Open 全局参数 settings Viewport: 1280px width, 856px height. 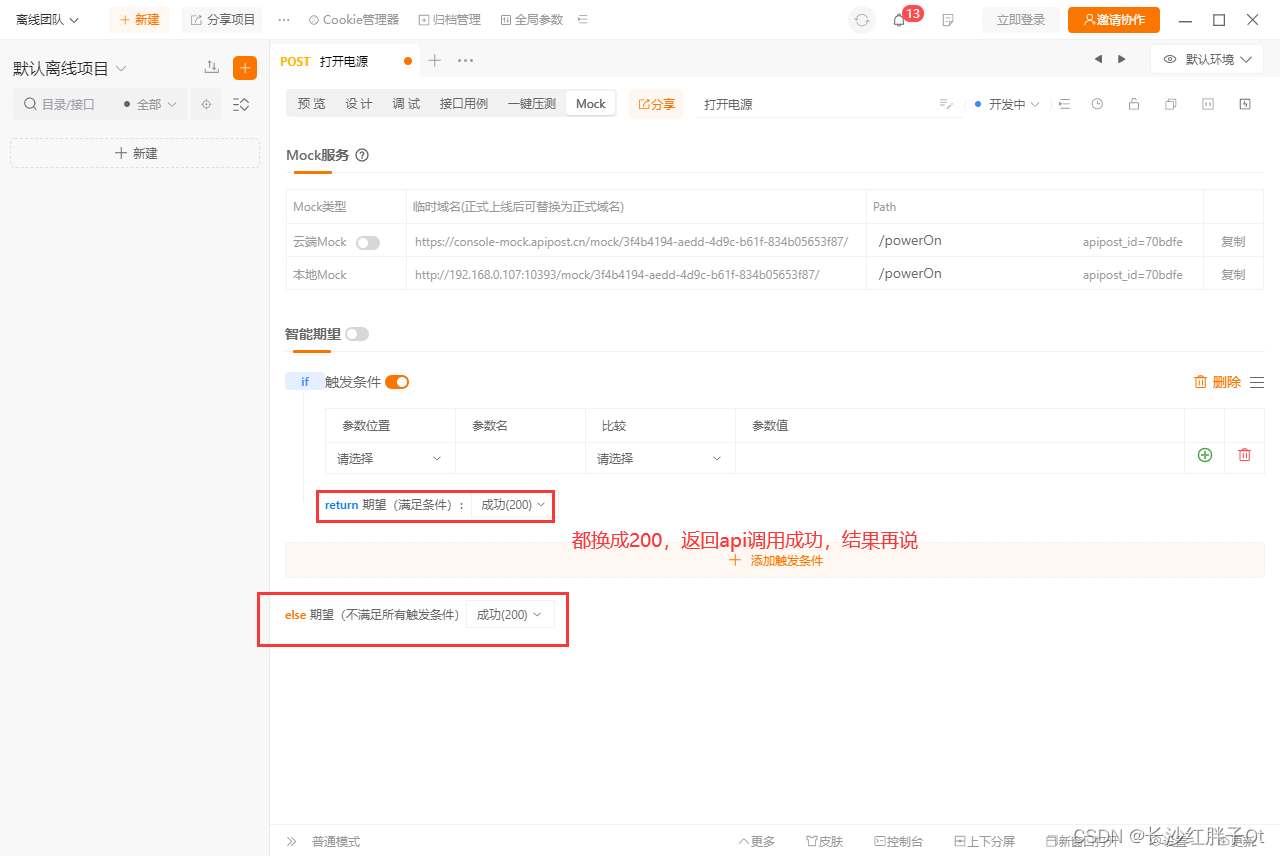pyautogui.click(x=532, y=20)
